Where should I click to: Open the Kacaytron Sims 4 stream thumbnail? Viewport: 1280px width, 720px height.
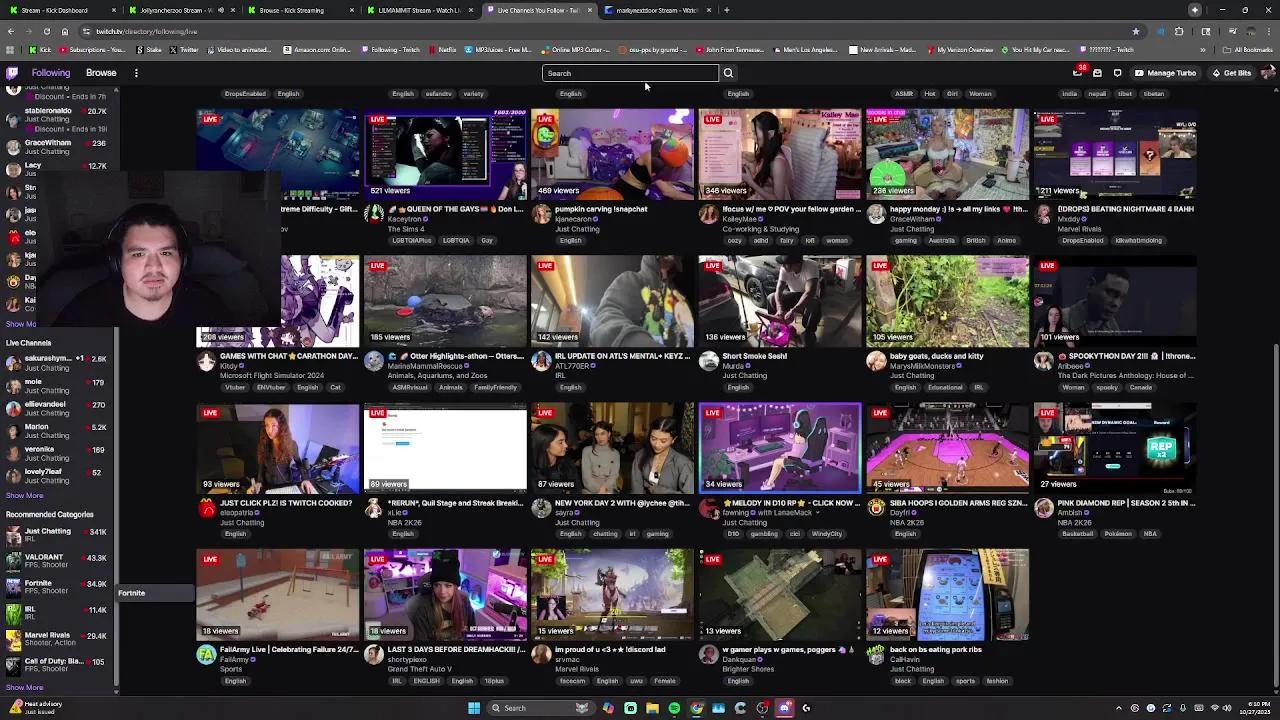pyautogui.click(x=445, y=154)
